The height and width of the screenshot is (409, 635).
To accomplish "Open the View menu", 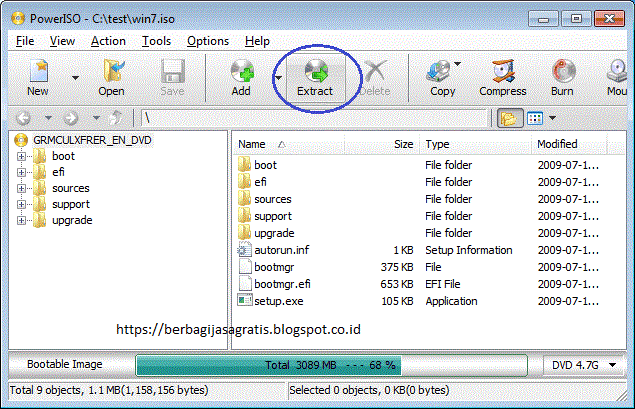I will 62,41.
